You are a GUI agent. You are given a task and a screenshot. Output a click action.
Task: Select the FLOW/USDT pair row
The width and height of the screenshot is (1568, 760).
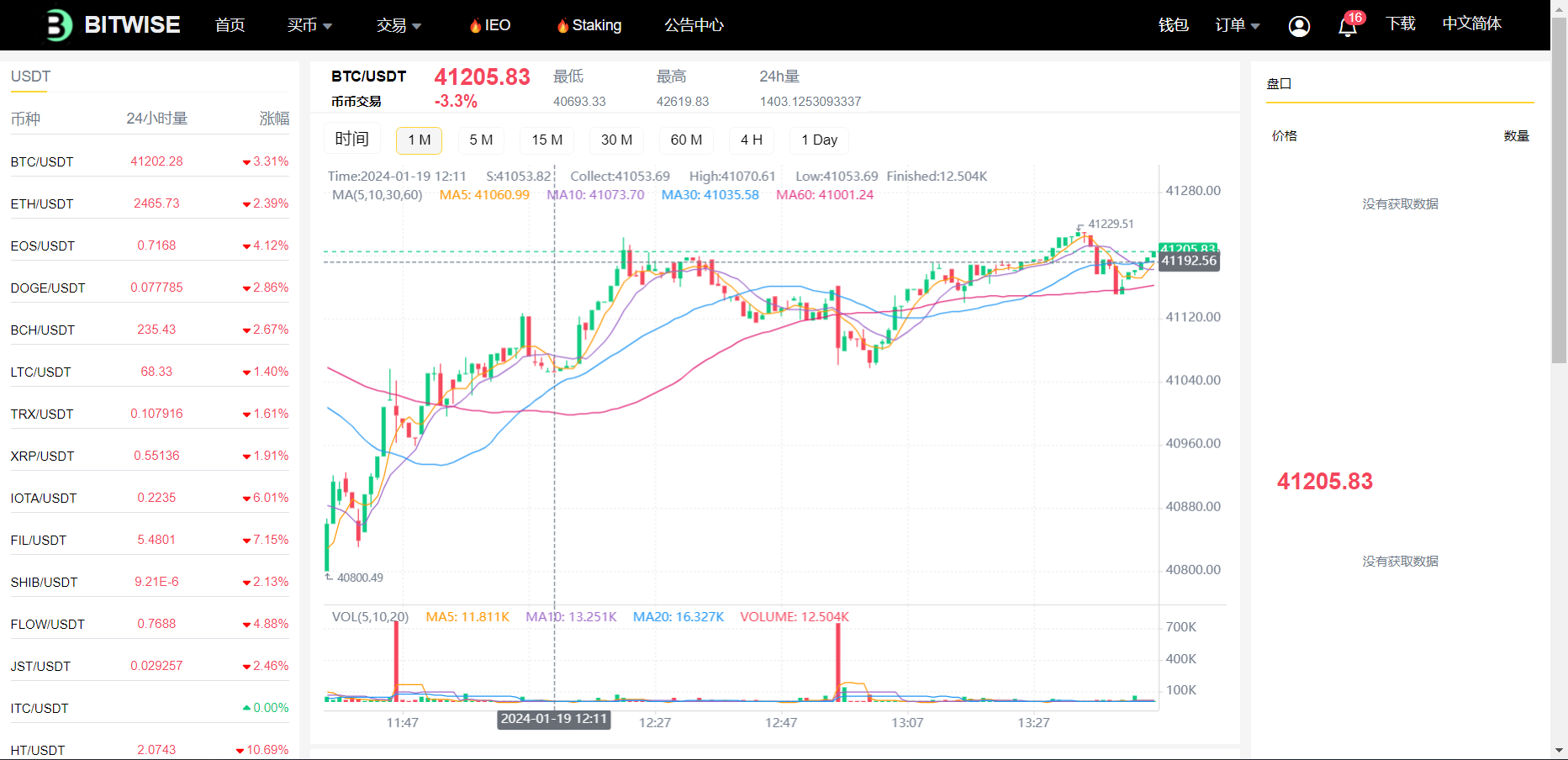pyautogui.click(x=150, y=624)
